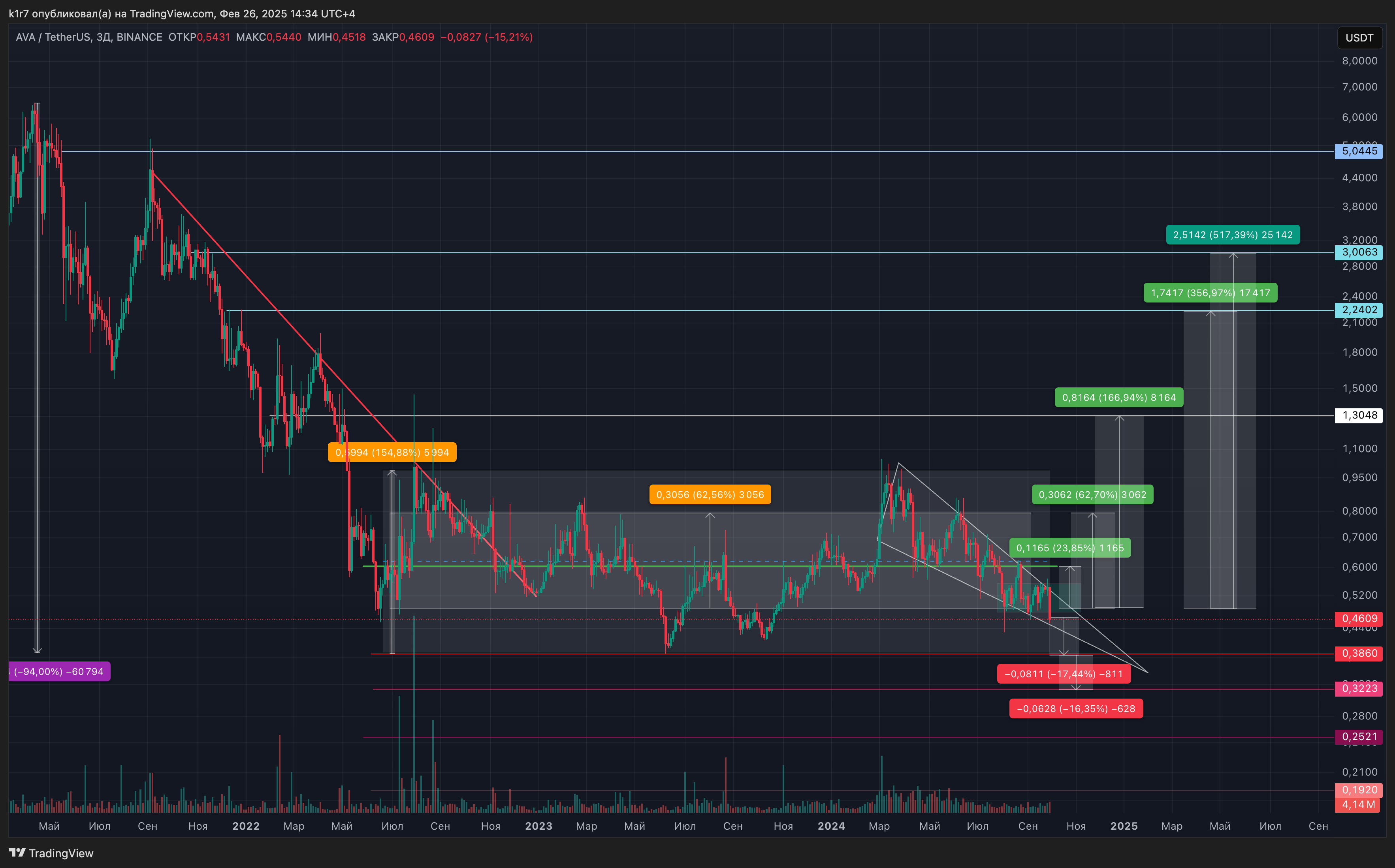Click the TradingView logo at bottom left

click(x=51, y=853)
